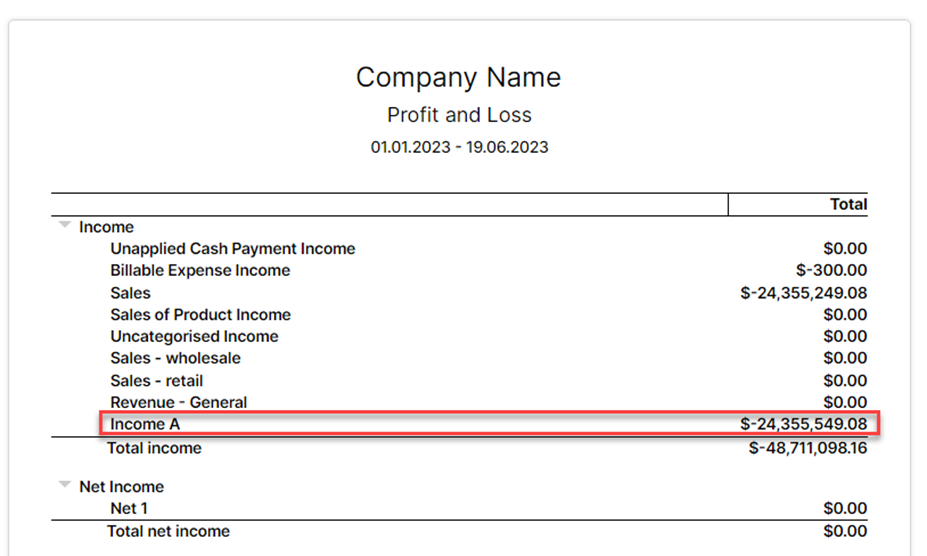Select the Sales - retail row label
Image resolution: width=927 pixels, height=556 pixels.
point(156,381)
